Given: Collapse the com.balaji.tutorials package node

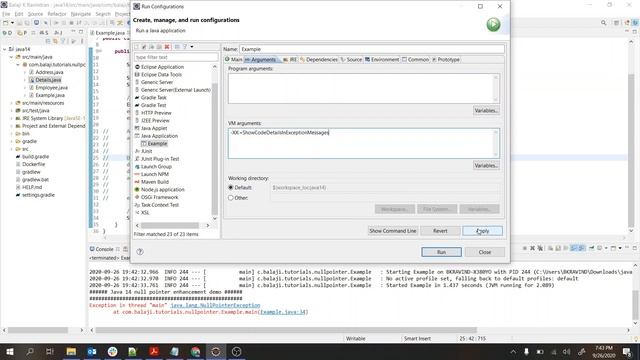Looking at the screenshot, I should click(x=18, y=65).
